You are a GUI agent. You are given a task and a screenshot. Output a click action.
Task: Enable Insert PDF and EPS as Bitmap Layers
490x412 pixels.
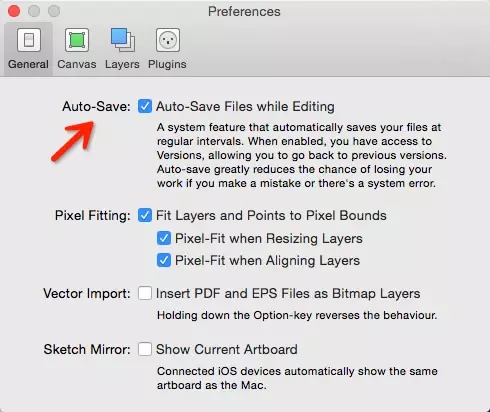click(x=145, y=293)
